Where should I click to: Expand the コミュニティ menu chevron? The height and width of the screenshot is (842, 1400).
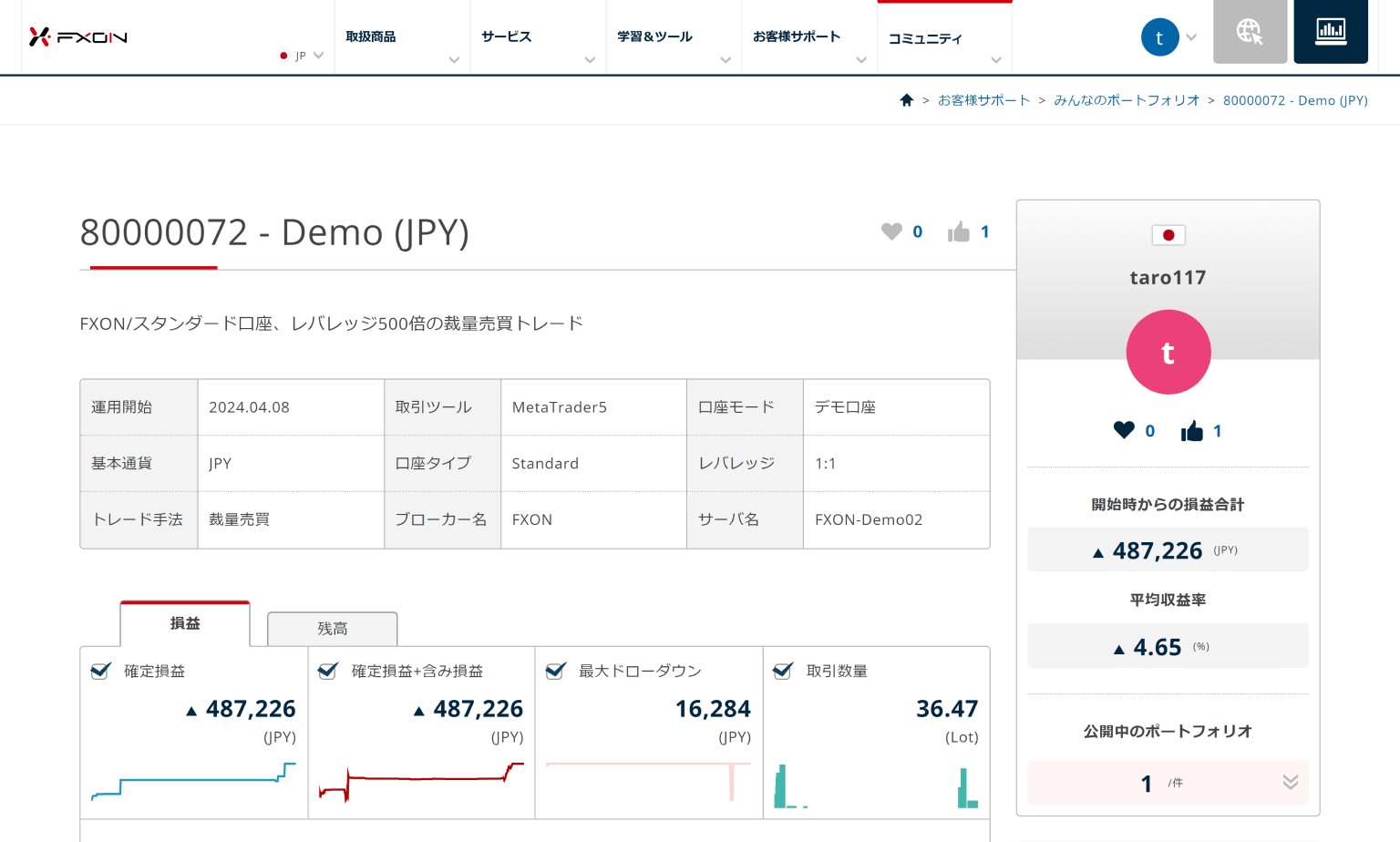[x=996, y=60]
